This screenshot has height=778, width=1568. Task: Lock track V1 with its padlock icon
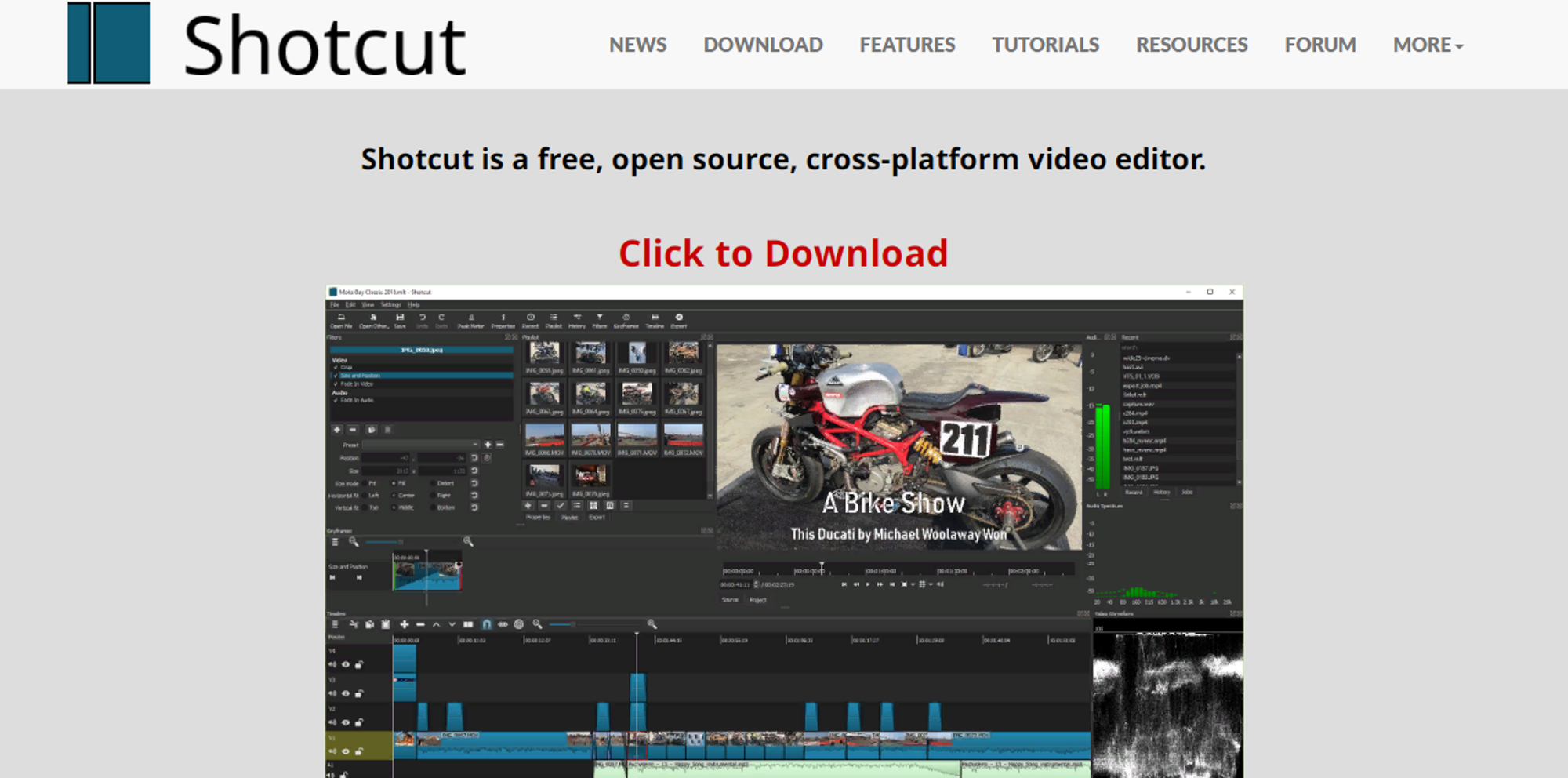point(359,751)
